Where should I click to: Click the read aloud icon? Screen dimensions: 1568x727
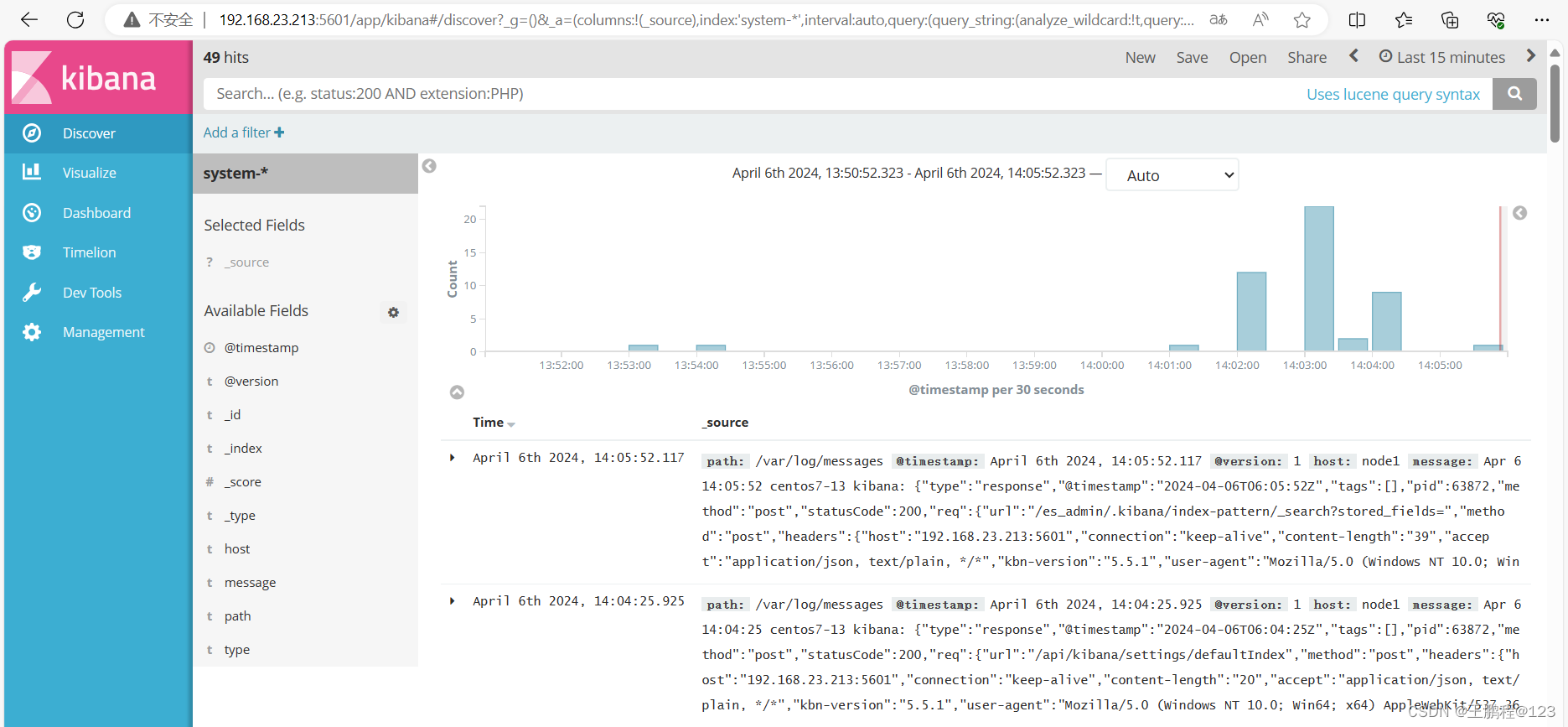pos(1260,19)
